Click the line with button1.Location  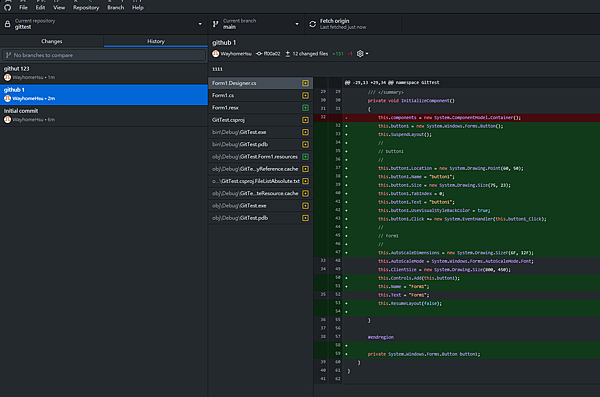pos(457,168)
